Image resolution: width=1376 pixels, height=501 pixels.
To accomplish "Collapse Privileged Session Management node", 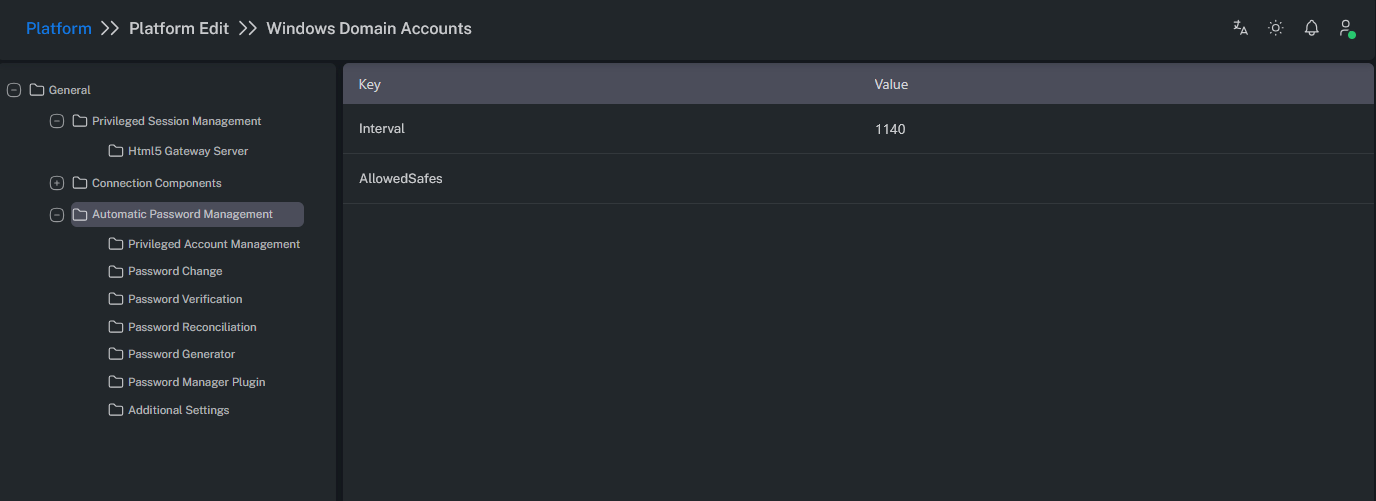I will 57,121.
